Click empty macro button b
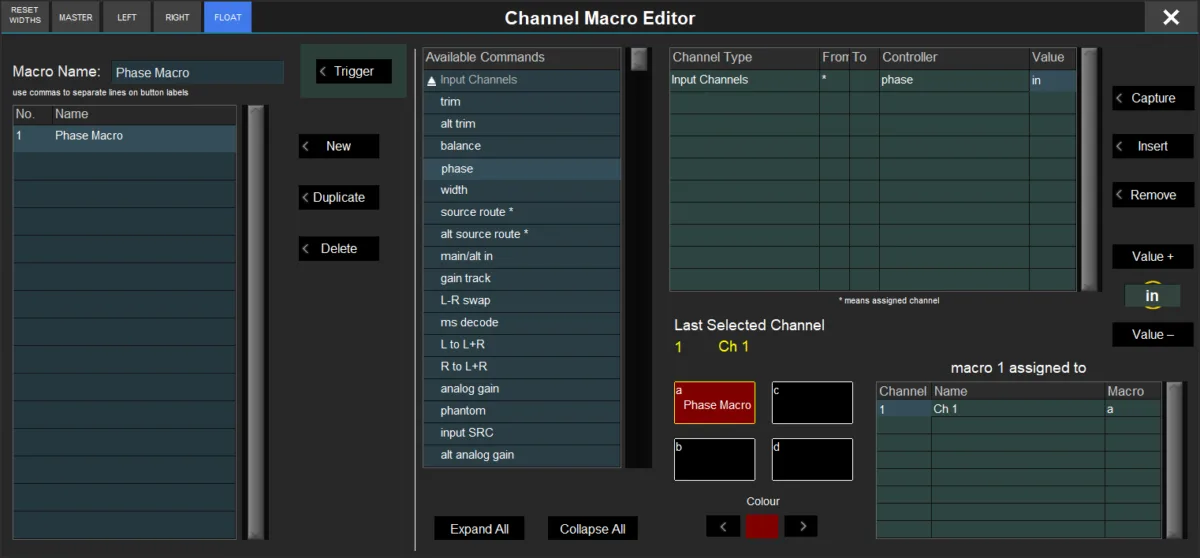Viewport: 1200px width, 558px height. (x=714, y=459)
